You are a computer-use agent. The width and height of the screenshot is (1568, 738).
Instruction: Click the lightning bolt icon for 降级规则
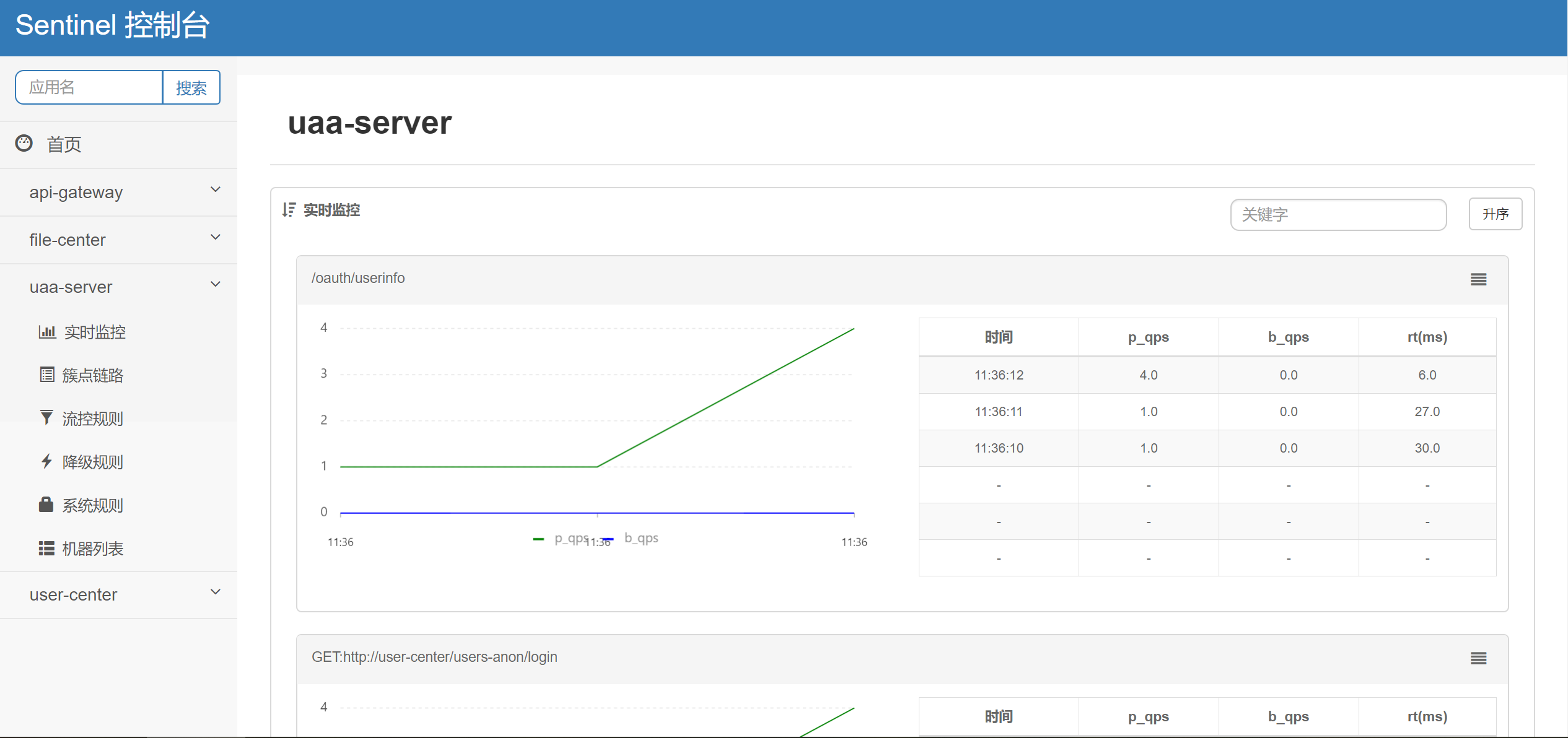pos(46,461)
